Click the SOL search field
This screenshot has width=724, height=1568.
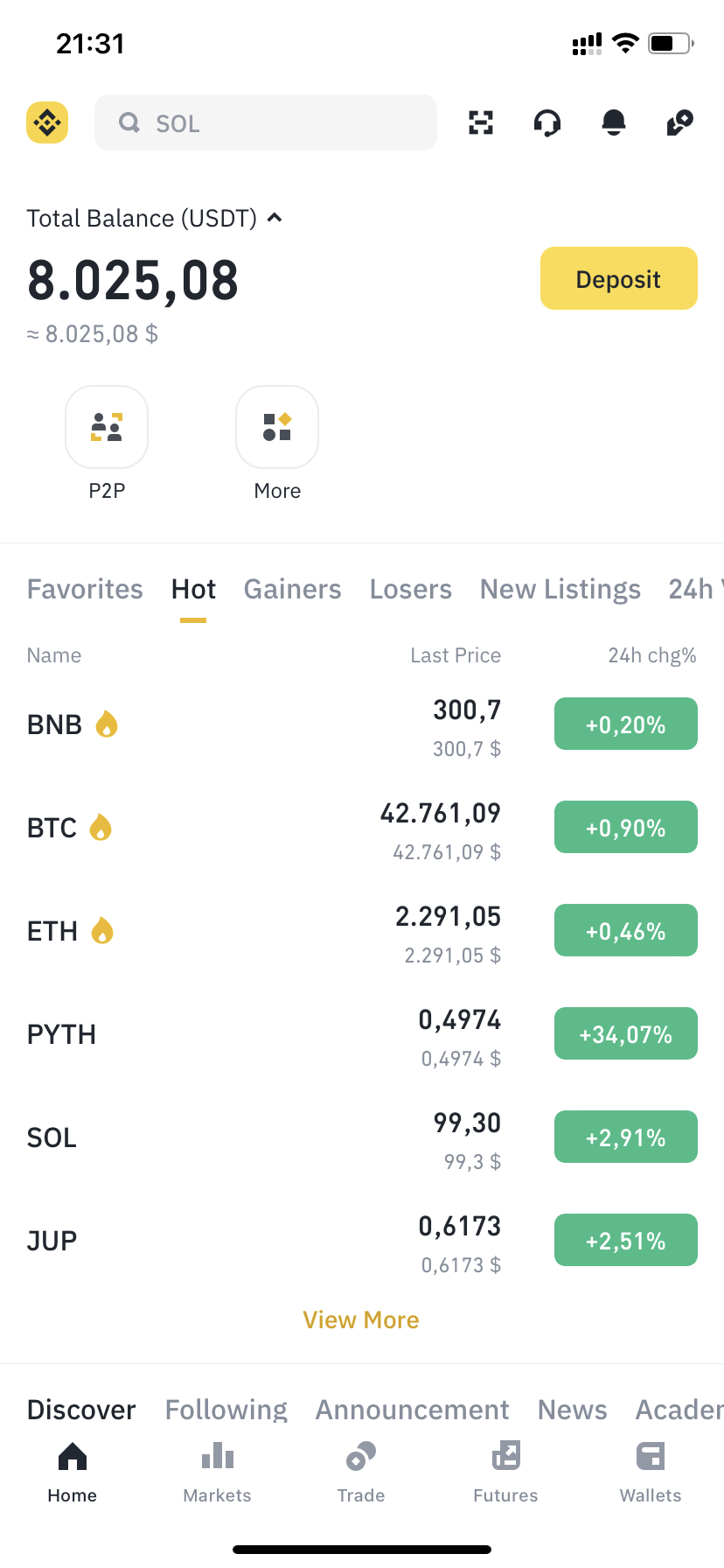coord(266,122)
